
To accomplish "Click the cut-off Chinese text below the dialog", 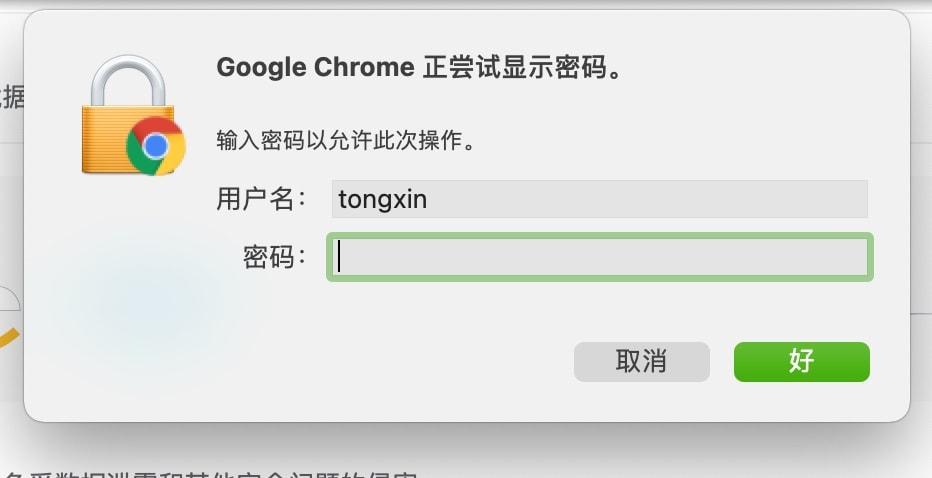I will (x=208, y=474).
